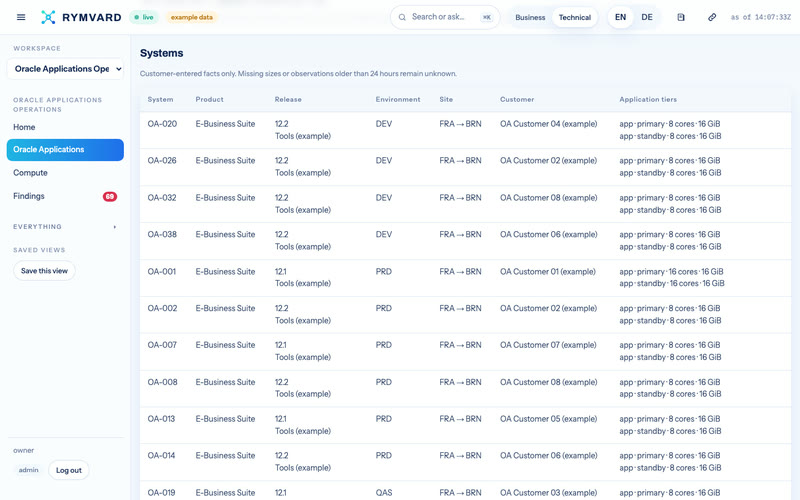Click OA Customer 05 (example) cell
800x500 pixels.
click(x=548, y=419)
